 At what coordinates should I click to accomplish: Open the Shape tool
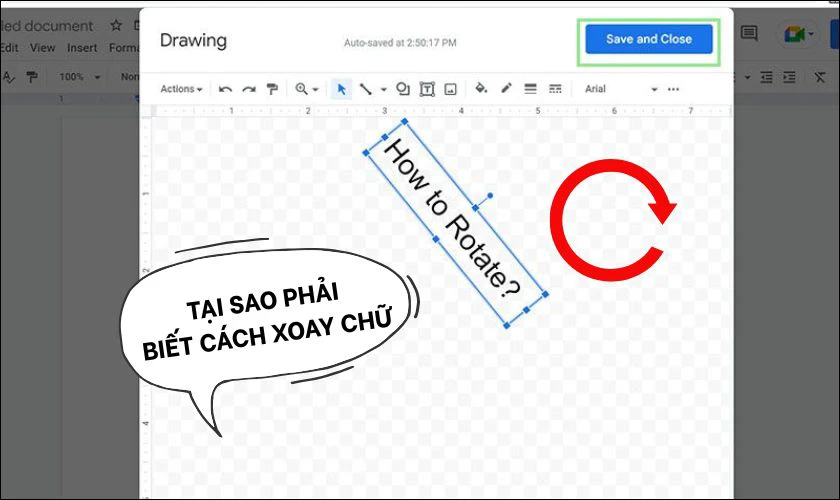coord(402,89)
